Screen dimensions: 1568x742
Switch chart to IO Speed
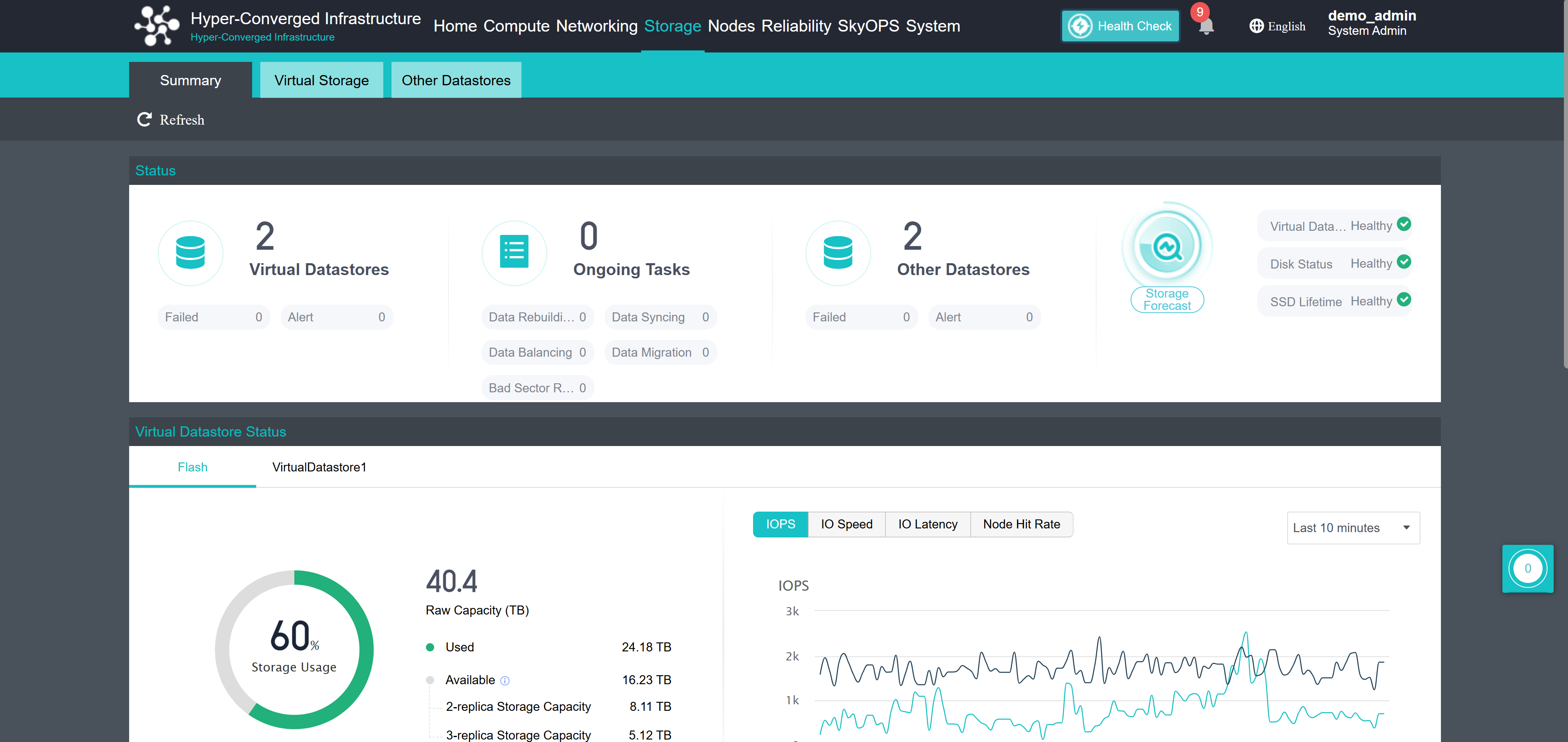coord(846,524)
